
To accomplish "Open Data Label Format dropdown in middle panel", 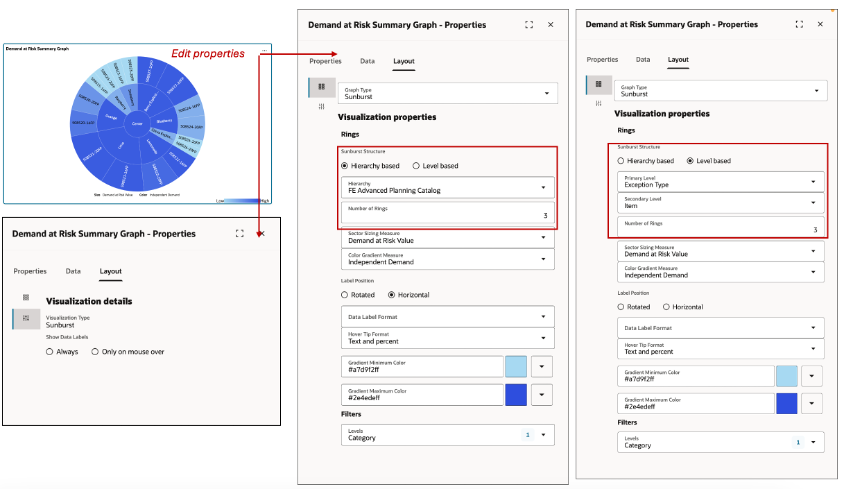I will [x=448, y=317].
